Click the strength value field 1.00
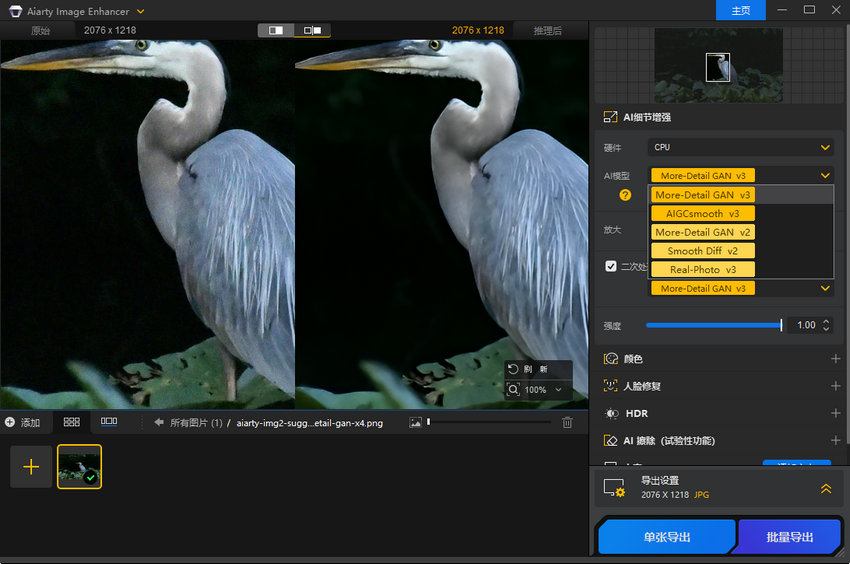Screen dimensions: 850x564 pyautogui.click(x=806, y=325)
